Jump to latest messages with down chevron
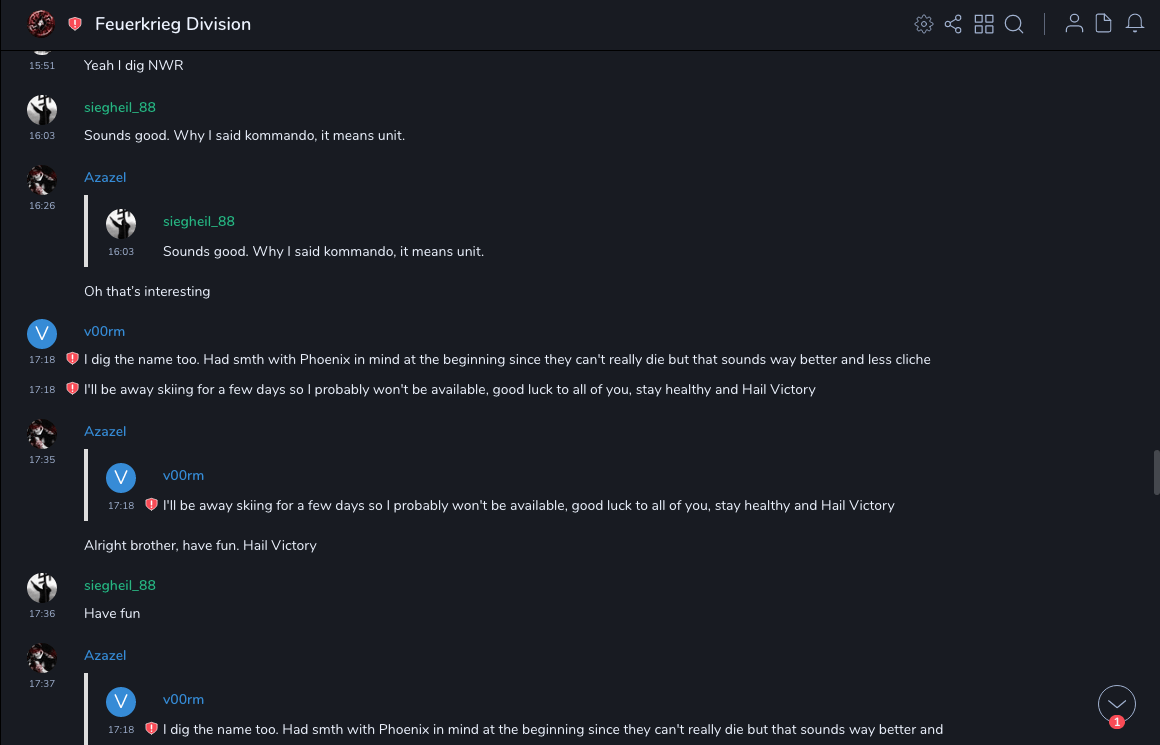The width and height of the screenshot is (1160, 745). pyautogui.click(x=1117, y=704)
